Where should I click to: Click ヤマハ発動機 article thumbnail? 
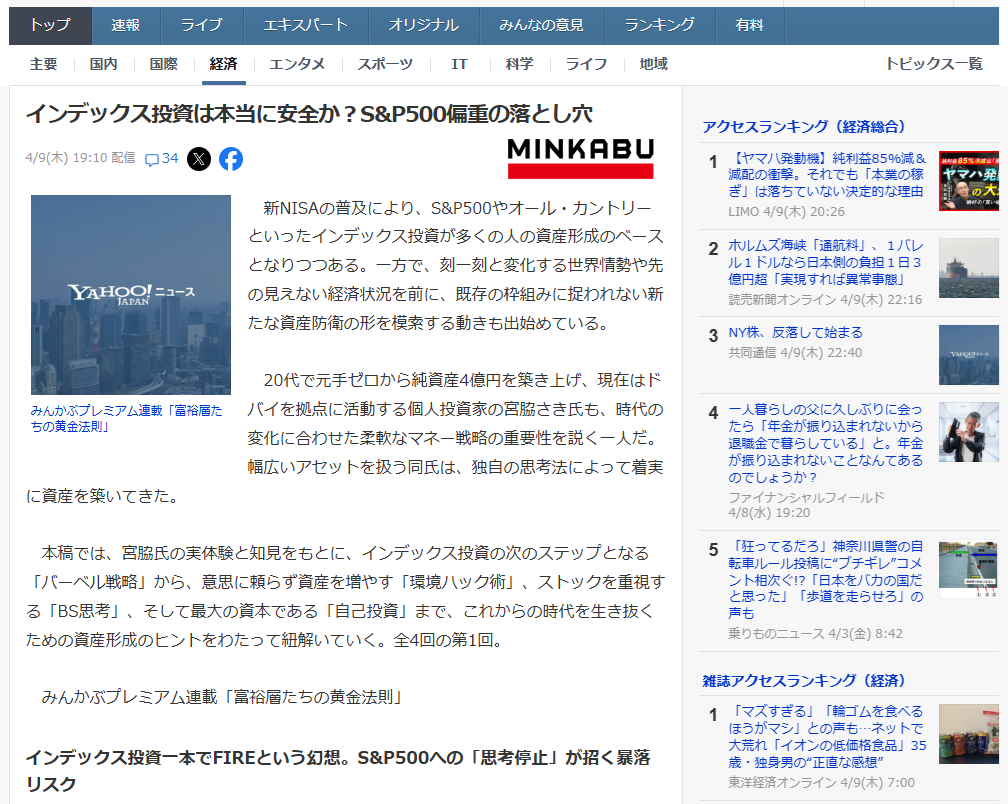[969, 181]
